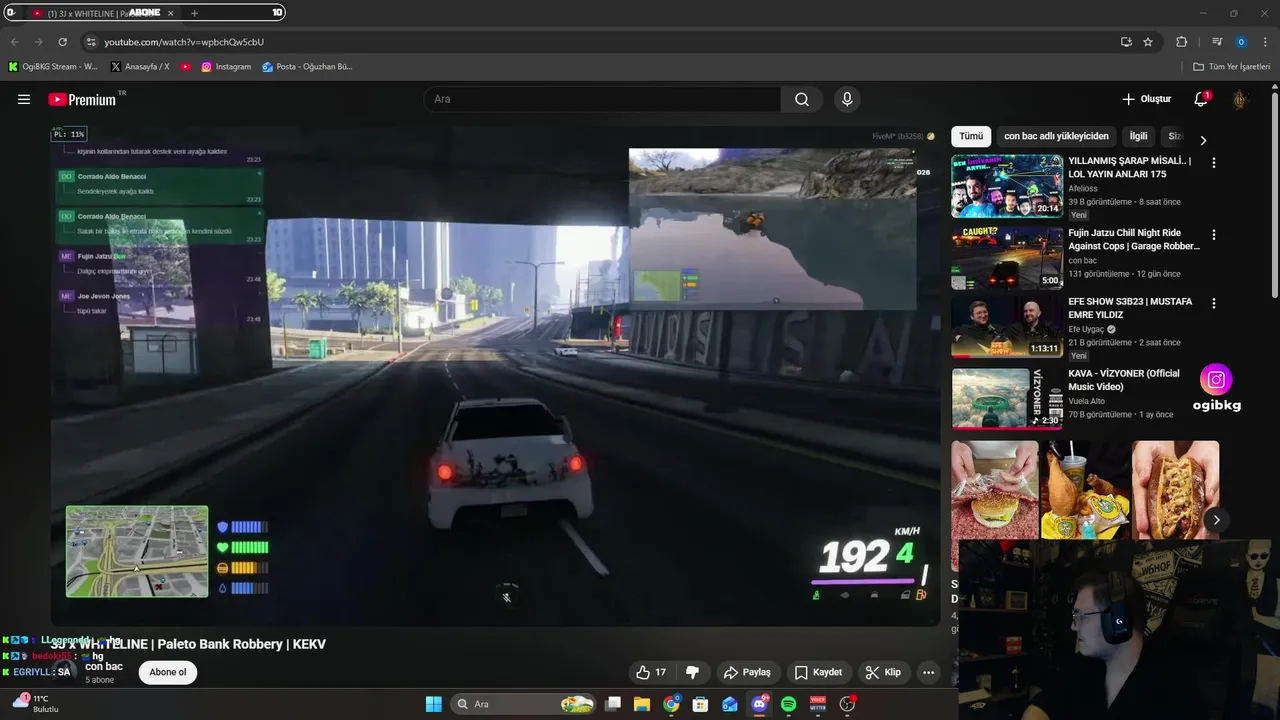
Task: Open options menu for EFE SHOW video
Action: (1214, 303)
